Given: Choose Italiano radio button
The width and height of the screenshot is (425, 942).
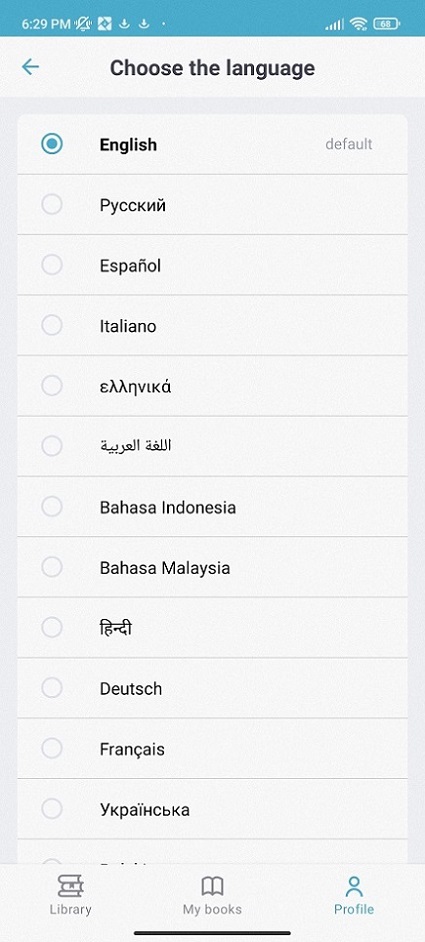Looking at the screenshot, I should point(52,326).
